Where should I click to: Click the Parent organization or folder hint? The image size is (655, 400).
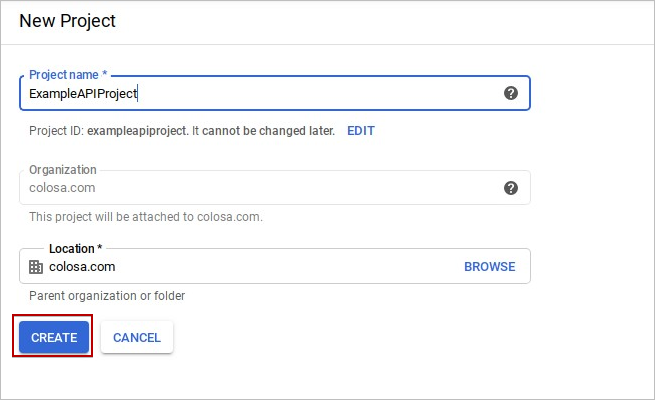pos(107,296)
